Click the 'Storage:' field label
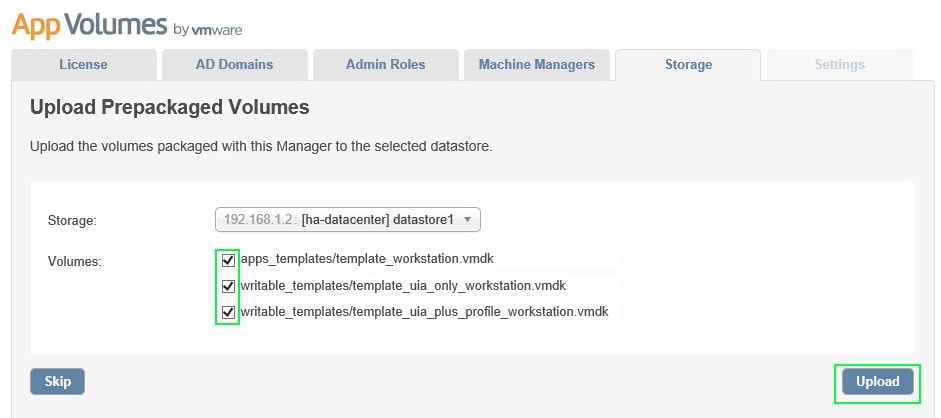 [x=72, y=220]
